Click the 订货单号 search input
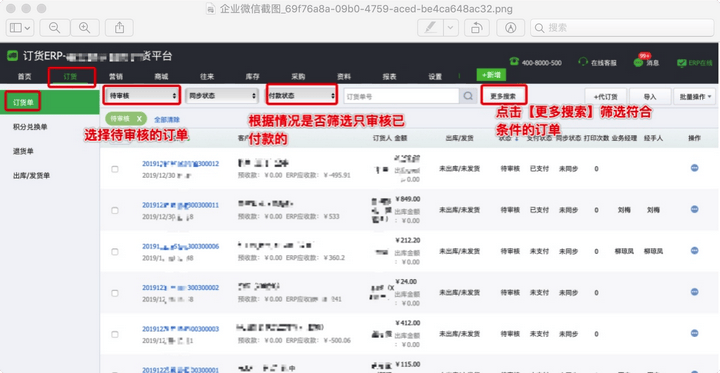 click(x=401, y=96)
